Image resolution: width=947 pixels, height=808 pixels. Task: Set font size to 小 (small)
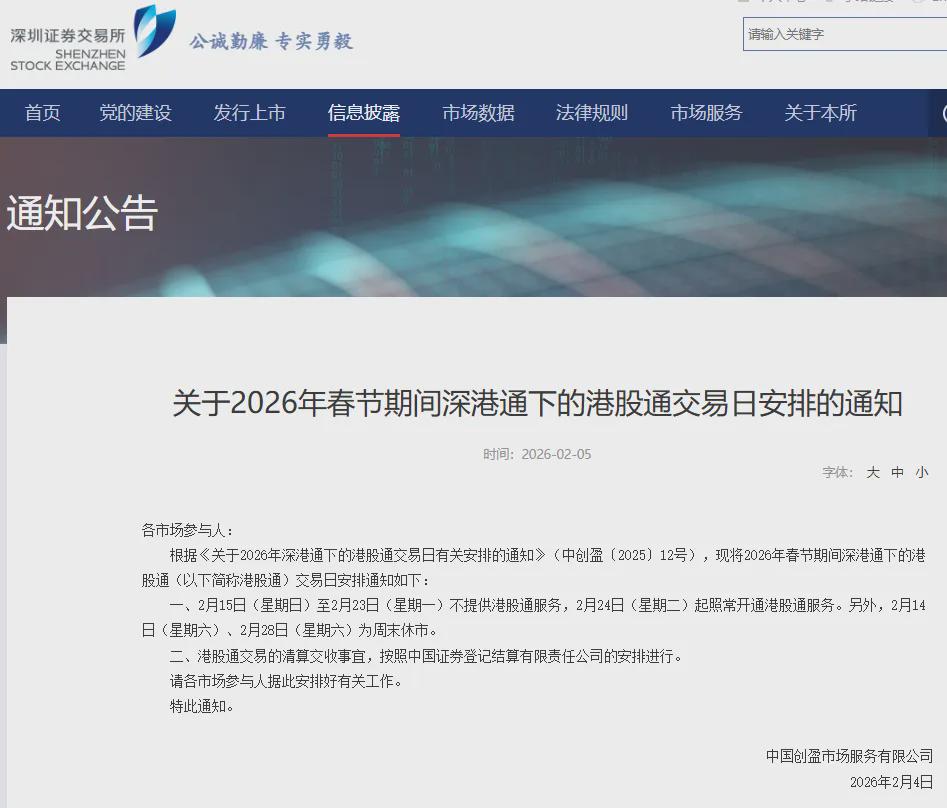click(921, 473)
